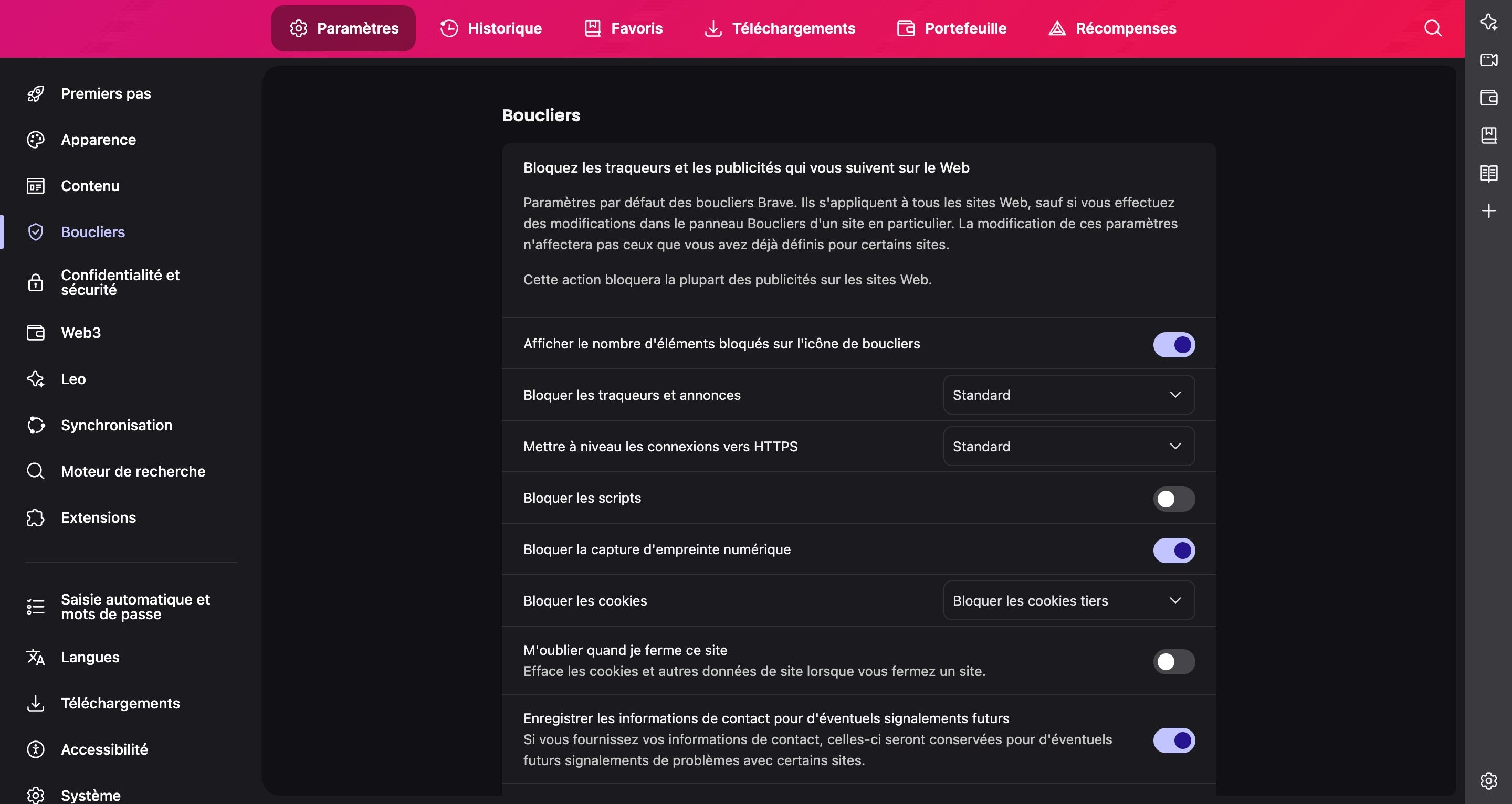Select the Extensions settings section
Screen dimensions: 1512x804
[x=98, y=517]
